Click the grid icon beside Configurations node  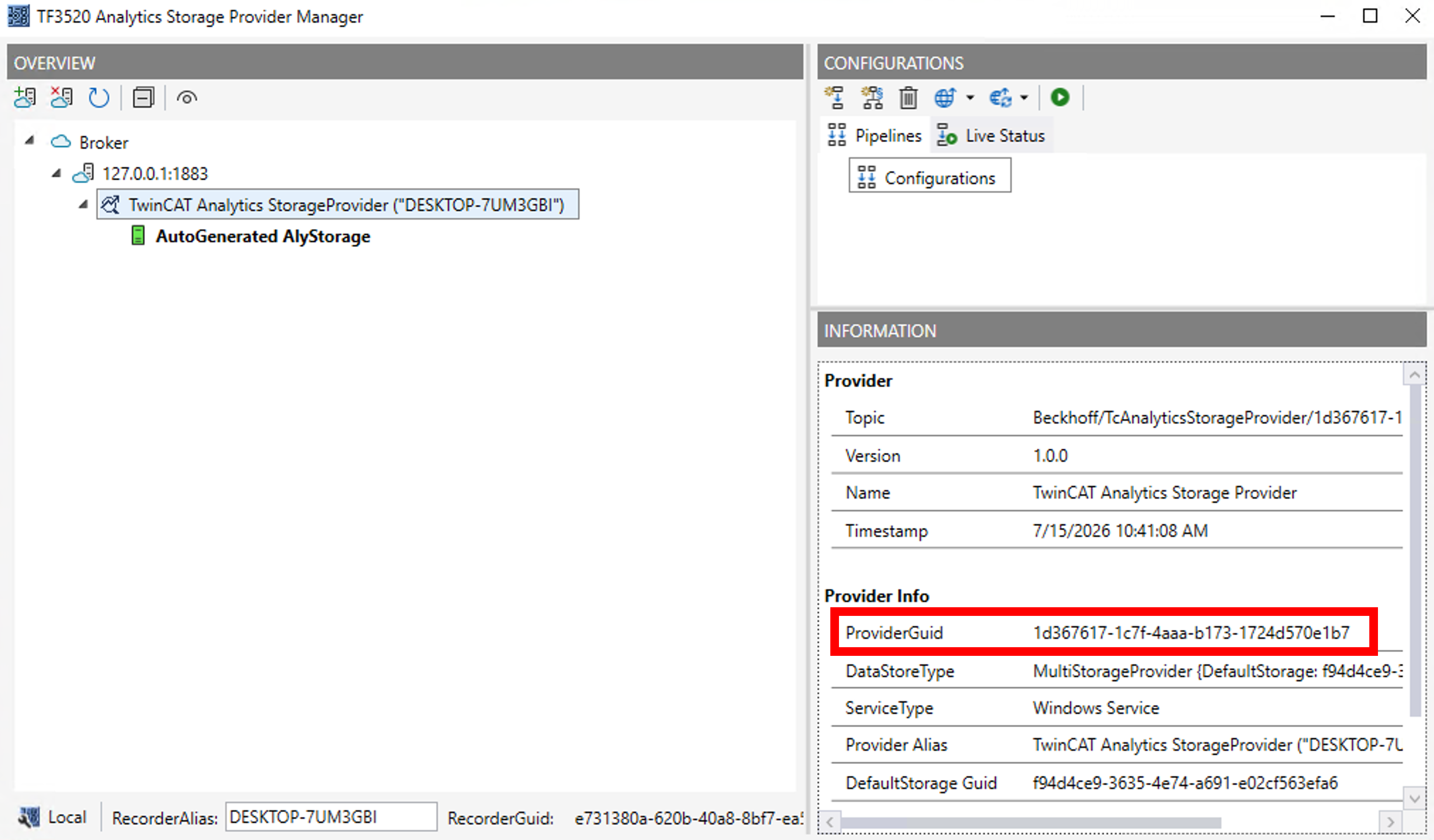point(866,177)
